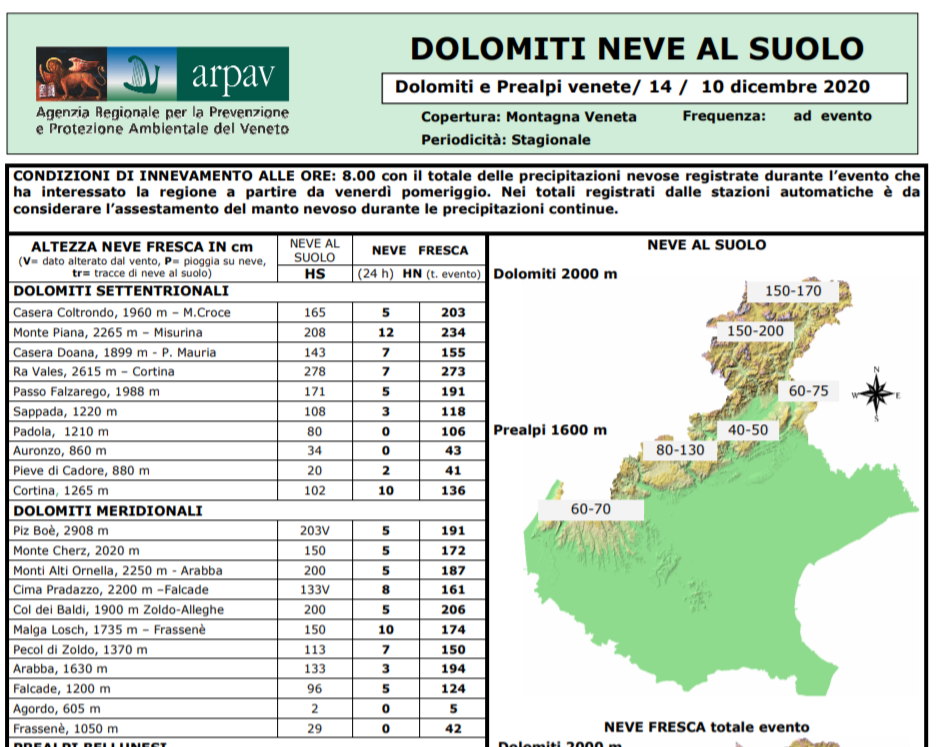Select the Casera Coltrondo, 1960 m station name
Image resolution: width=946 pixels, height=747 pixels.
click(121, 313)
